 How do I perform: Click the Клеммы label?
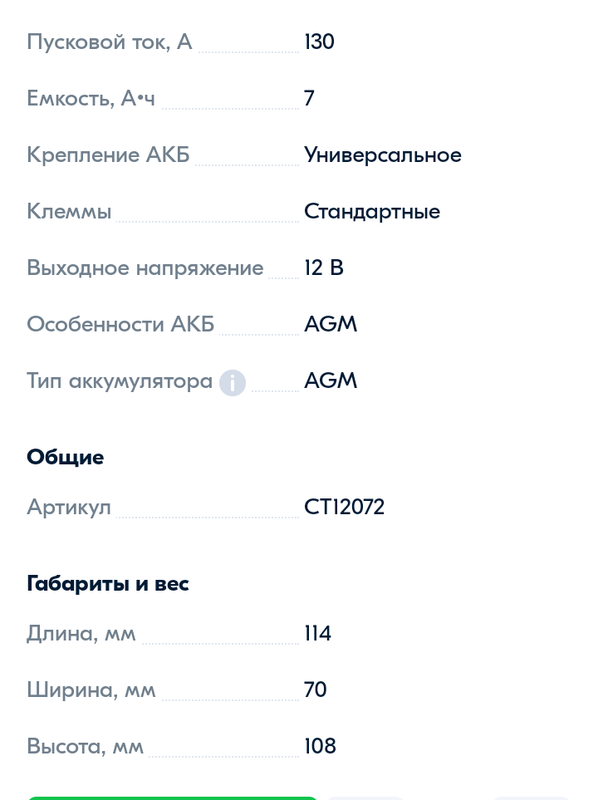click(x=69, y=212)
